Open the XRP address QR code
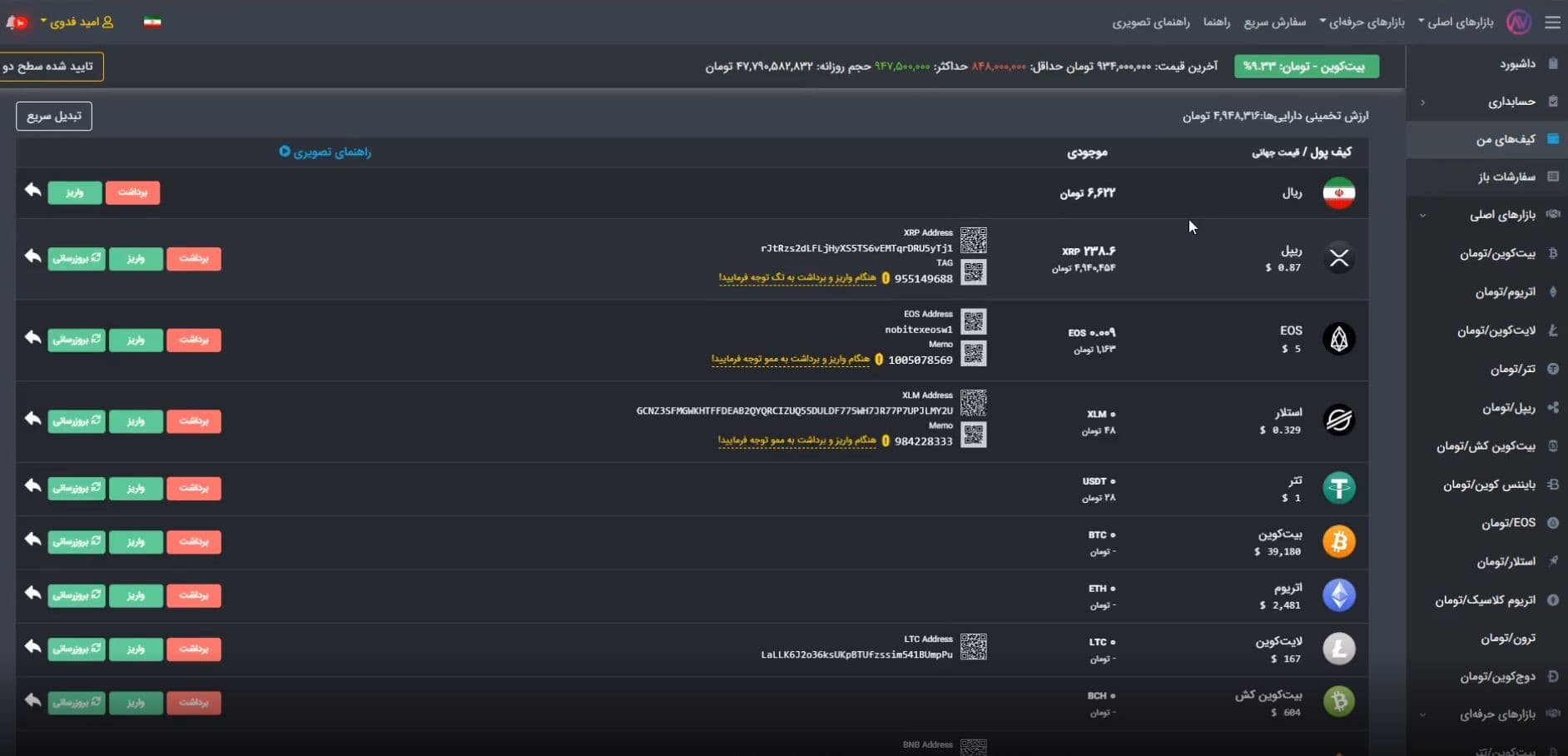This screenshot has width=1568, height=756. pos(973,240)
